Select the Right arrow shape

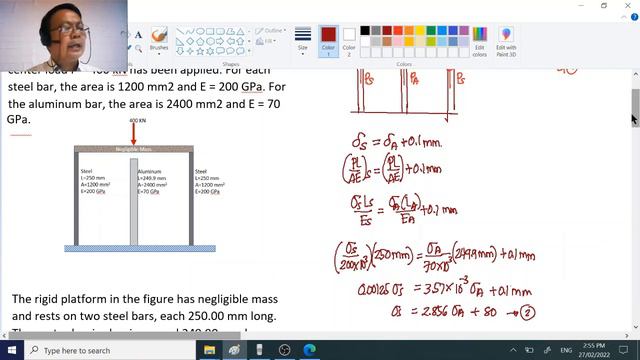[220, 41]
